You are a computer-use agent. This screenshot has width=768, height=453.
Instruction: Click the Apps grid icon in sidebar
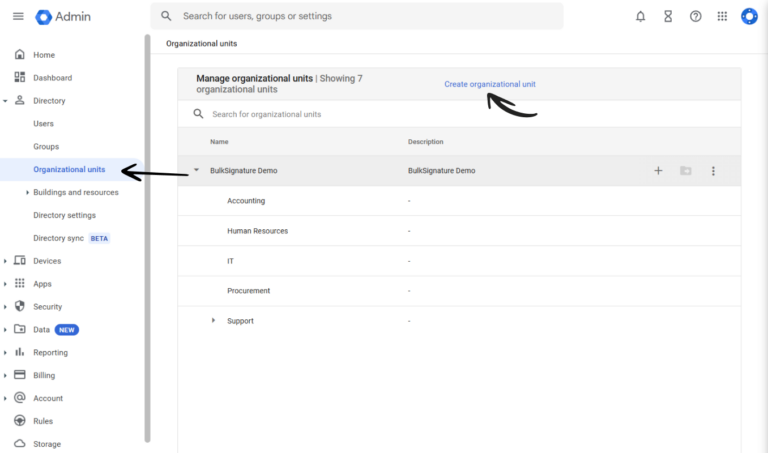pyautogui.click(x=20, y=283)
